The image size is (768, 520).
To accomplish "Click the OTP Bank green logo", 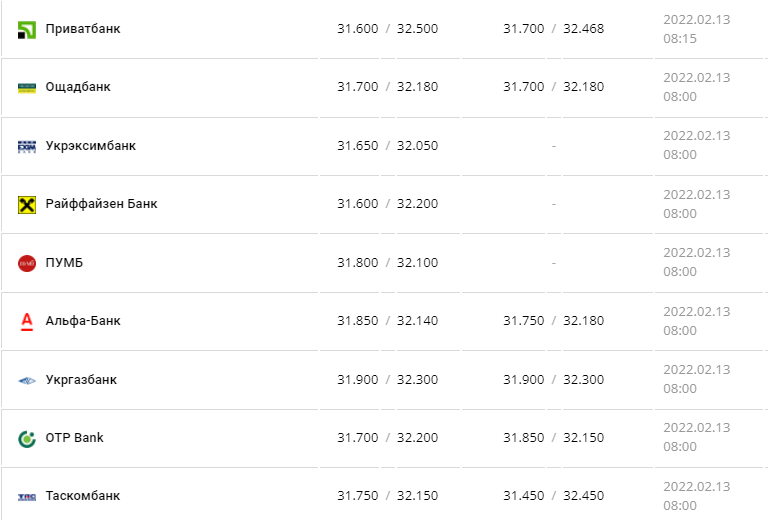I will (x=27, y=439).
